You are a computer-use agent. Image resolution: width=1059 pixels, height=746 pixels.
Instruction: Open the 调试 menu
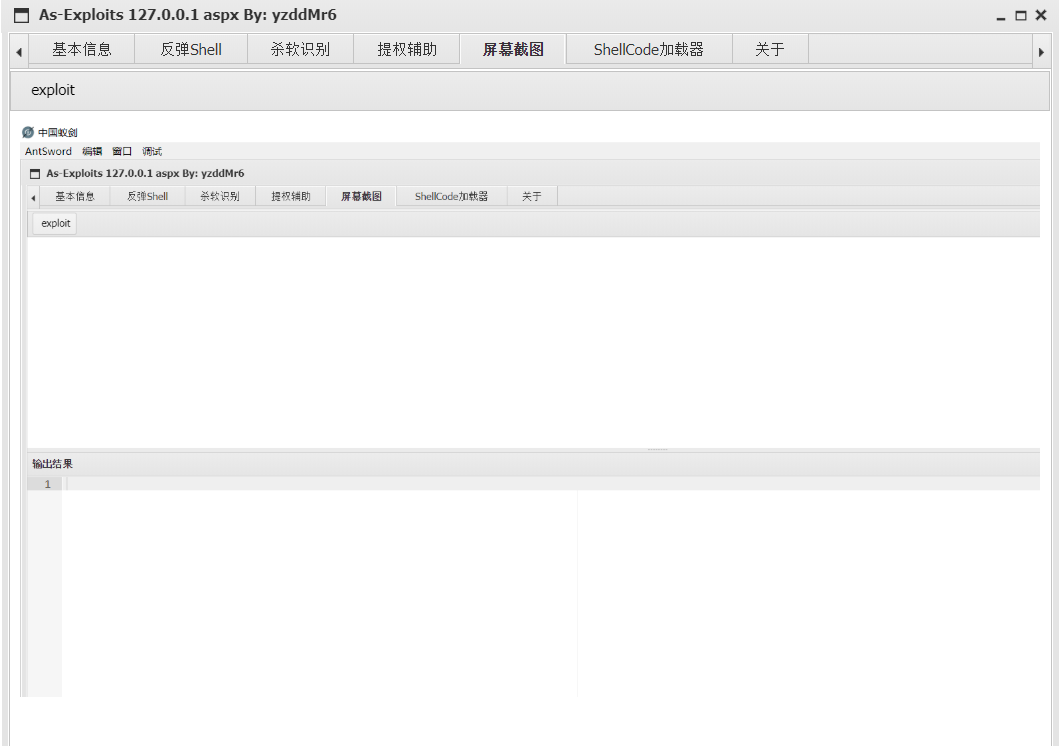[x=152, y=151]
